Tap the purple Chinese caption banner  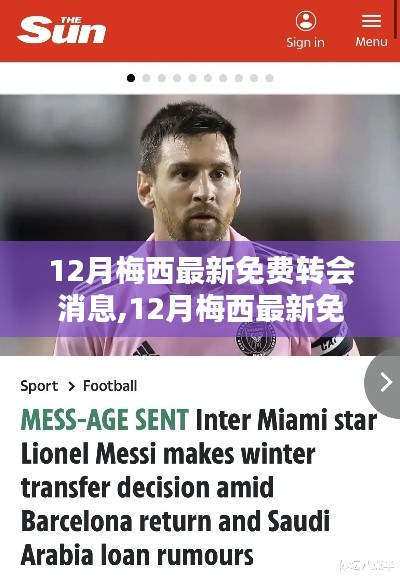pyautogui.click(x=200, y=289)
